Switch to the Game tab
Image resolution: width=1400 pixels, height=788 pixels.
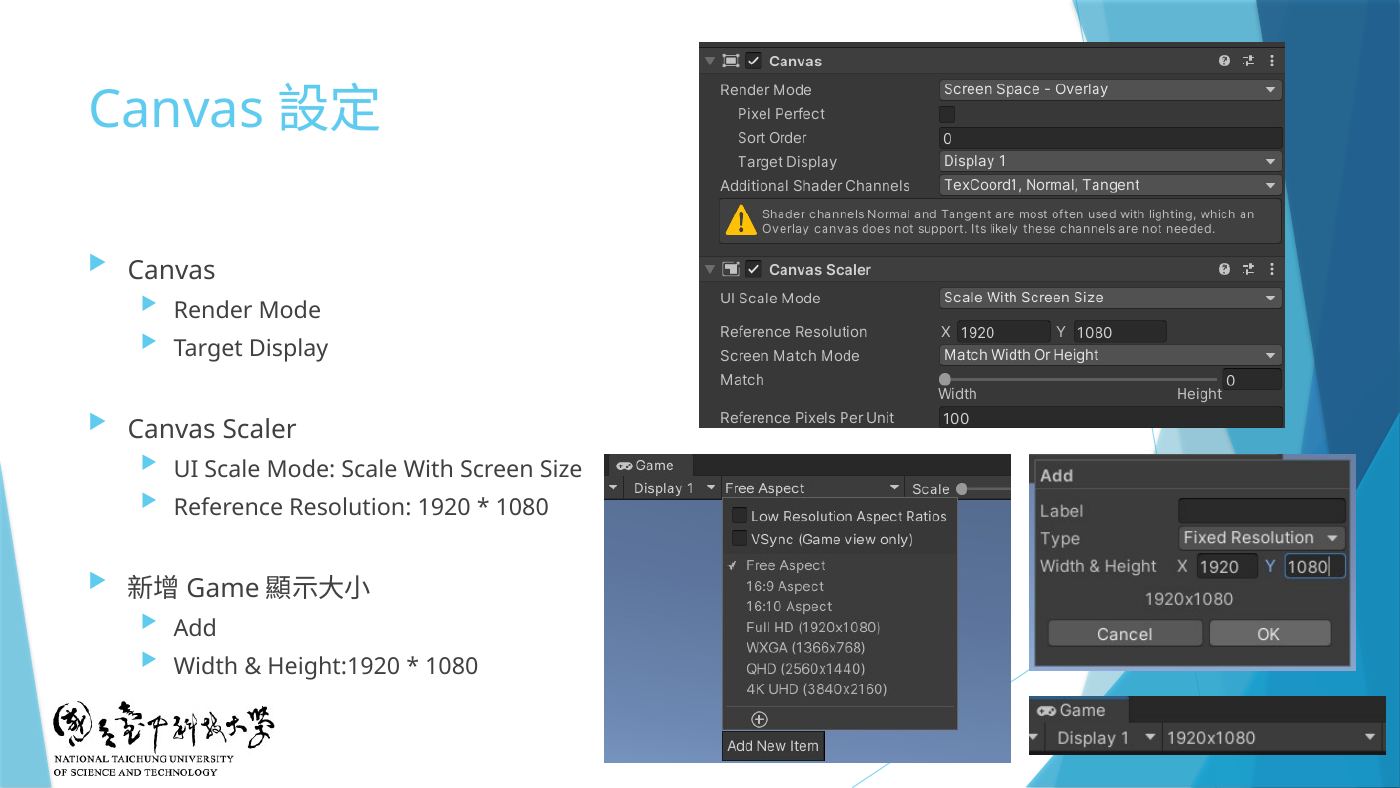pyautogui.click(x=647, y=465)
